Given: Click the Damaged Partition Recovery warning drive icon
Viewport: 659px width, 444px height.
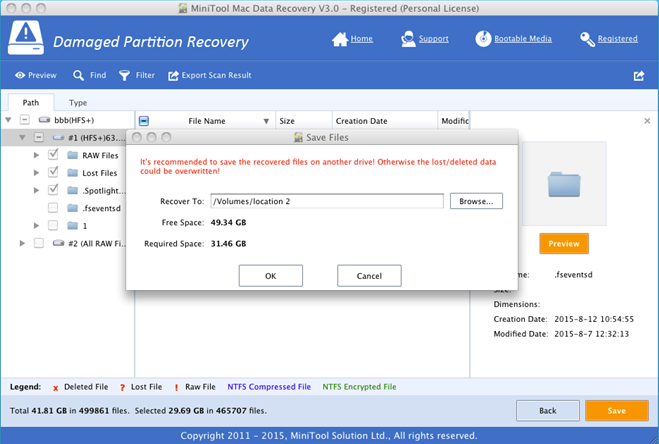Looking at the screenshot, I should pos(26,37).
